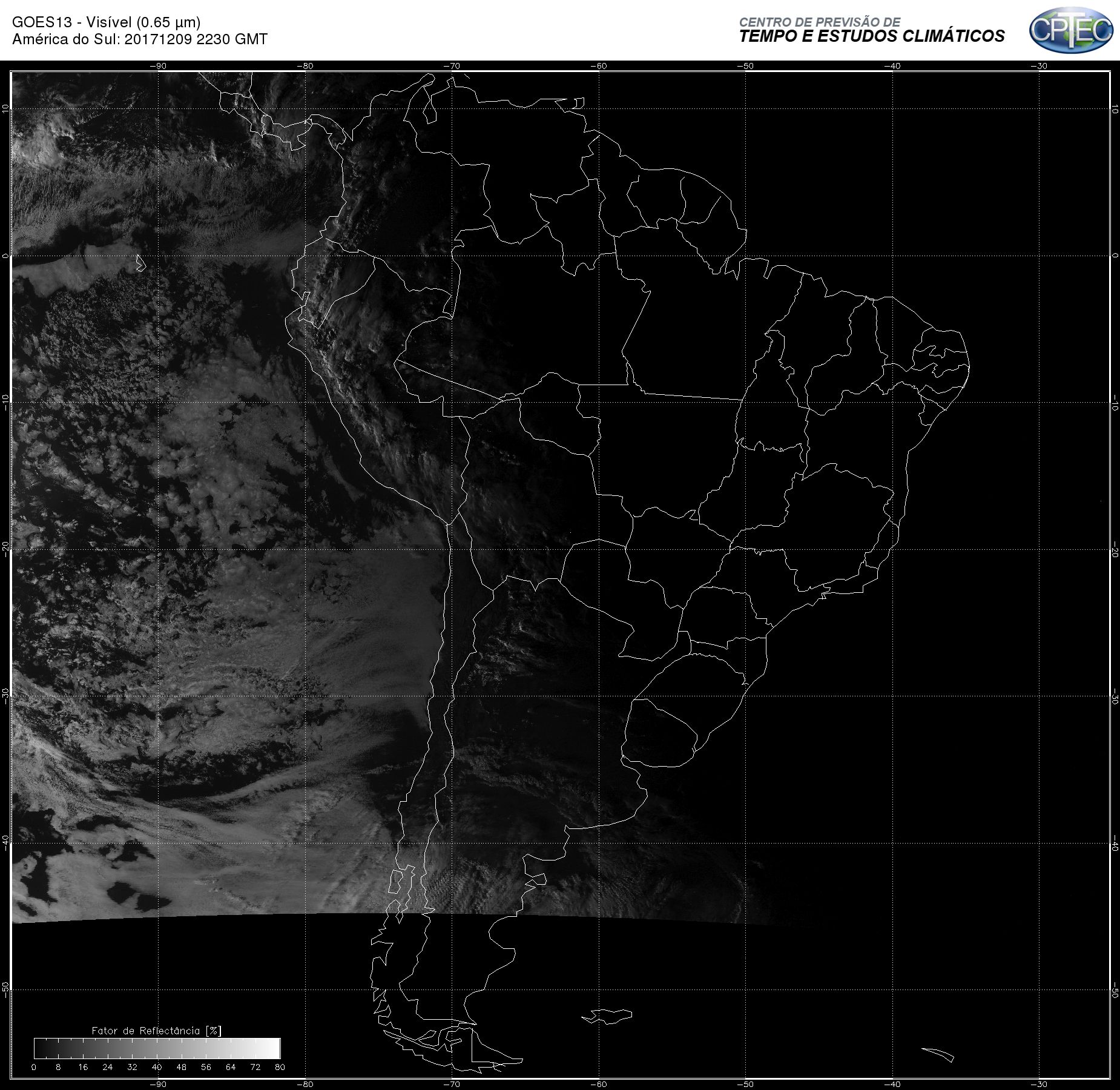The width and height of the screenshot is (1120, 1090).
Task: Click the South Georgia island outline
Action: (x=938, y=1054)
